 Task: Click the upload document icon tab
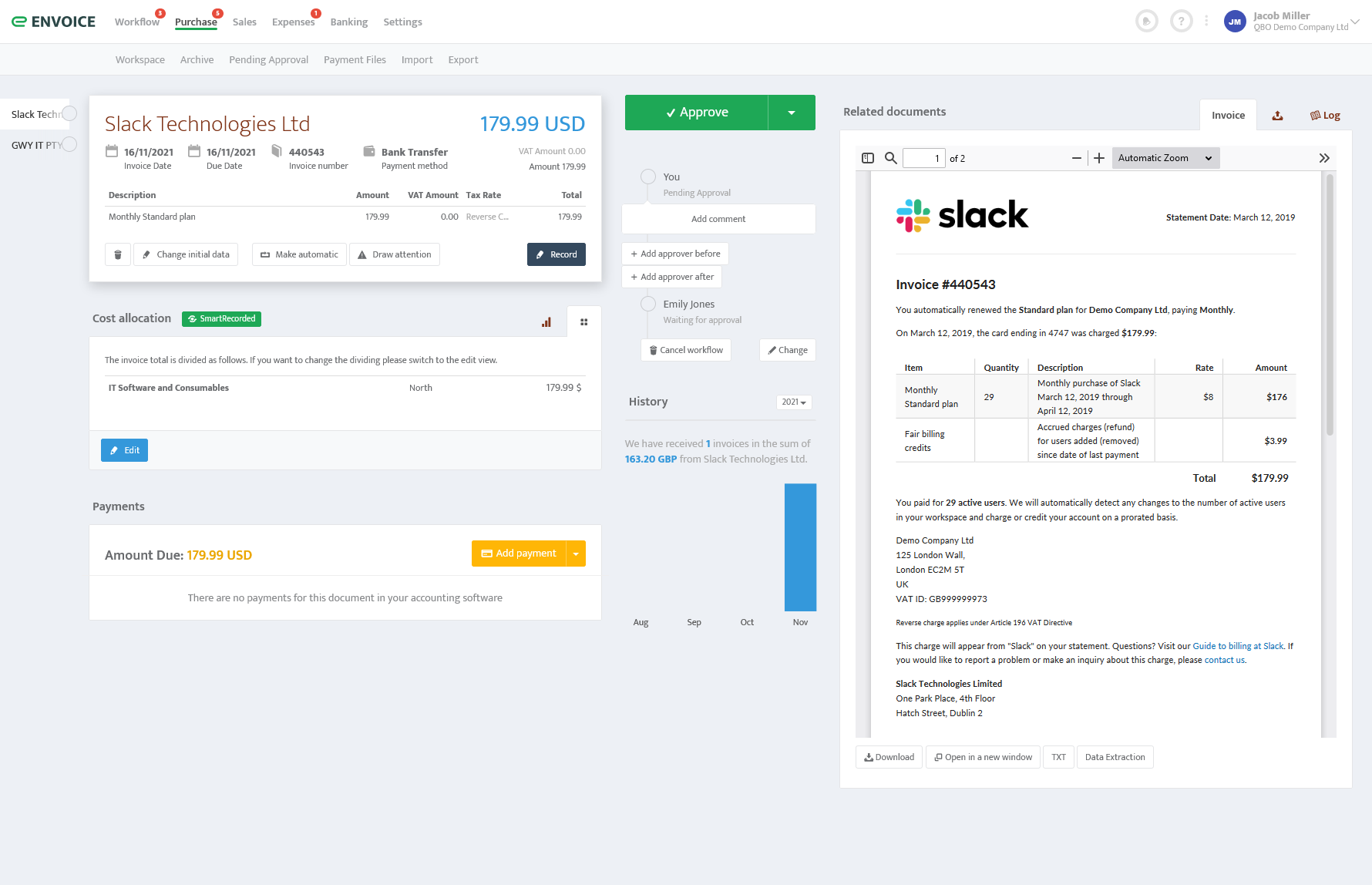[x=1277, y=116]
